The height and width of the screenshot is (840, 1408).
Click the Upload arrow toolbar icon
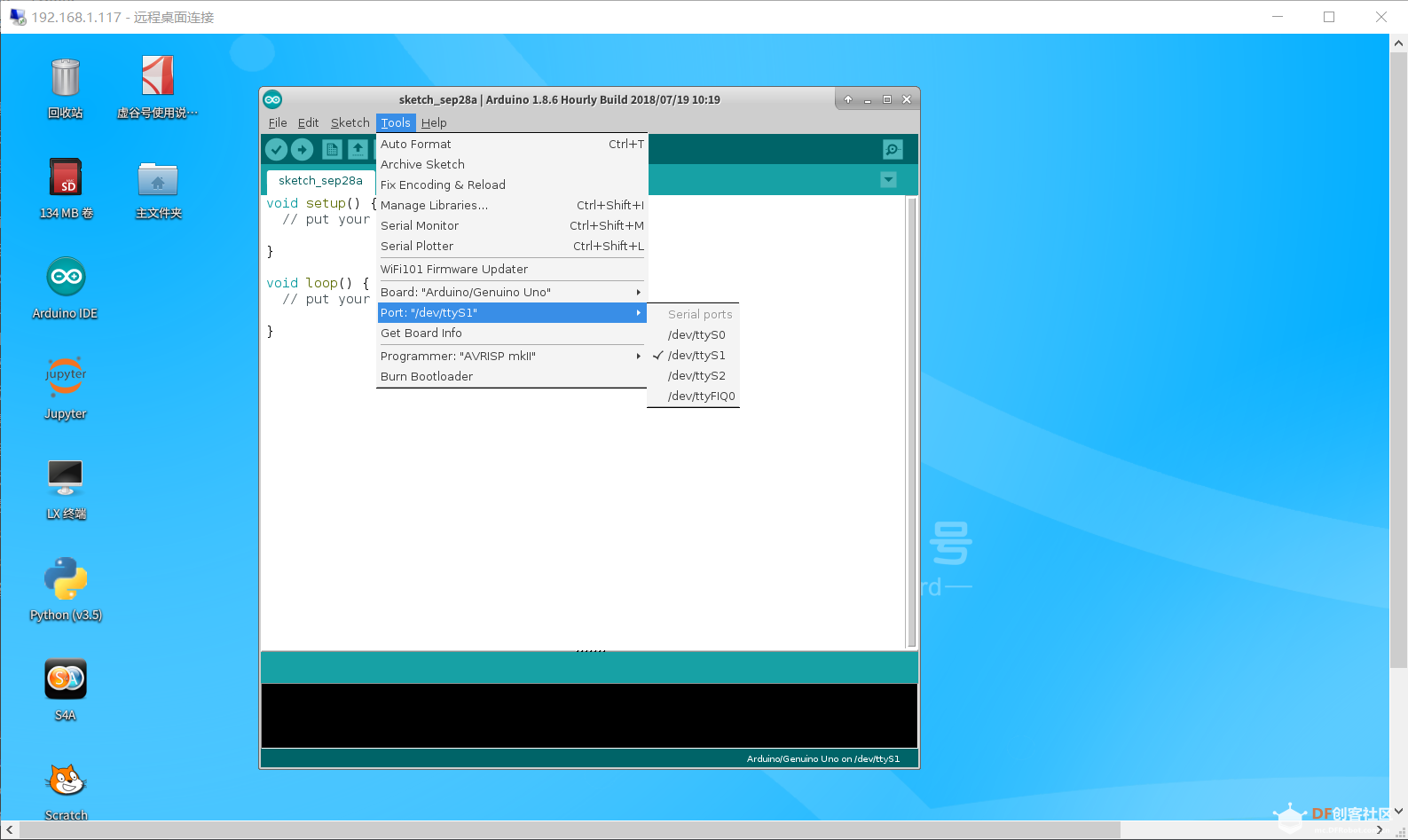click(x=303, y=149)
